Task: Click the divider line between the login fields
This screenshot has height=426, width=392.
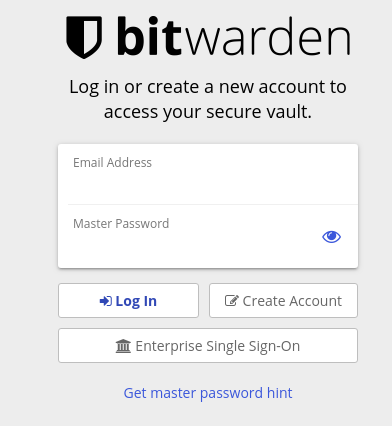Action: coord(213,204)
